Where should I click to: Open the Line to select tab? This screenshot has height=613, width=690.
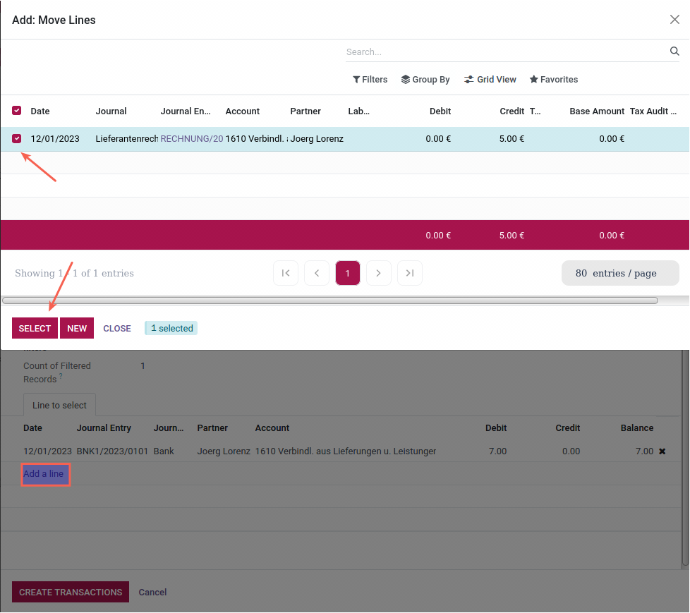point(60,405)
